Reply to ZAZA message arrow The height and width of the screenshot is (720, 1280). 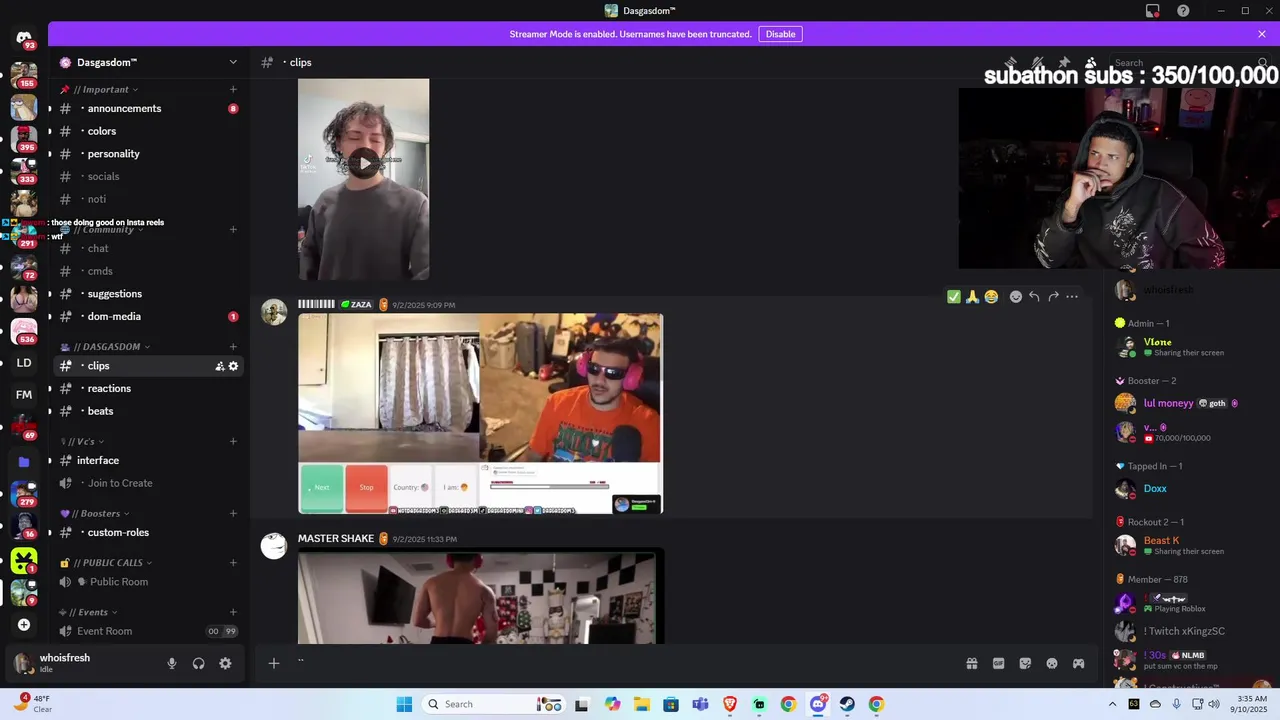coord(1034,297)
